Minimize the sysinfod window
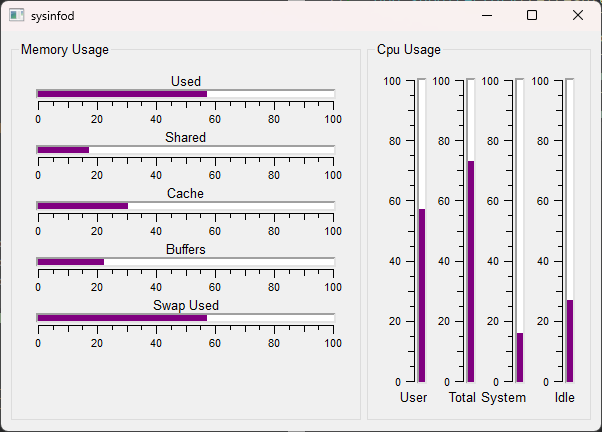The width and height of the screenshot is (602, 432). click(486, 16)
